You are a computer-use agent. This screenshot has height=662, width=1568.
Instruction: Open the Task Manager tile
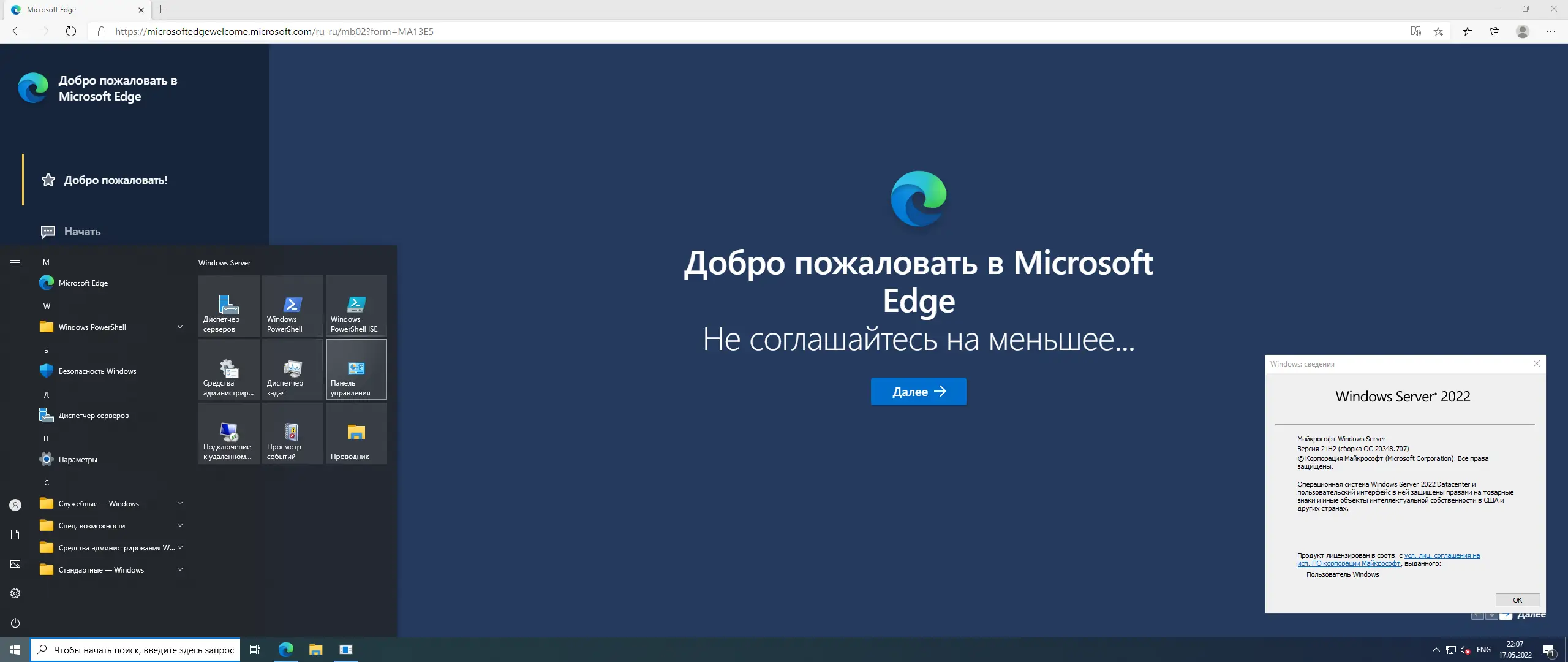[292, 370]
